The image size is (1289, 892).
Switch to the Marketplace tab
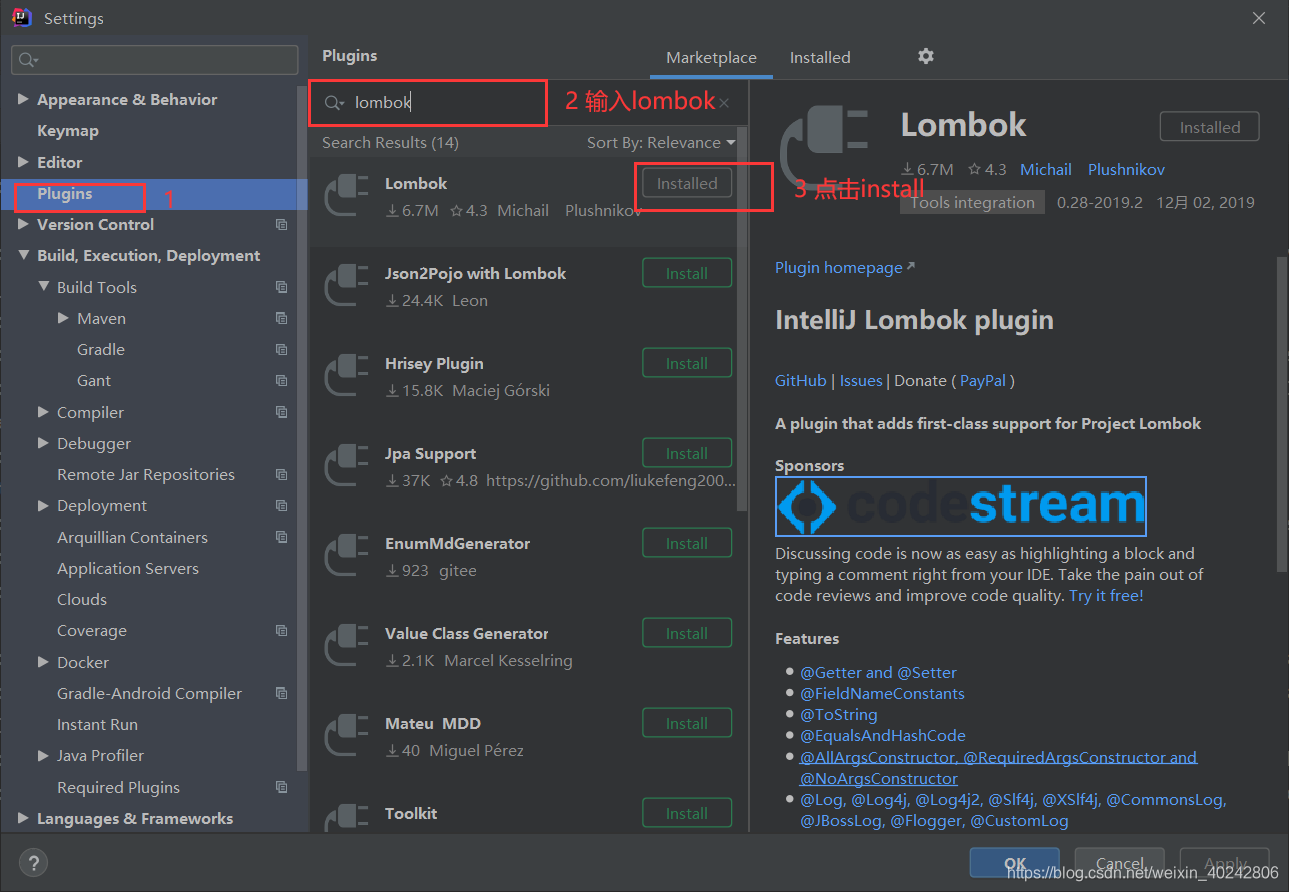711,58
